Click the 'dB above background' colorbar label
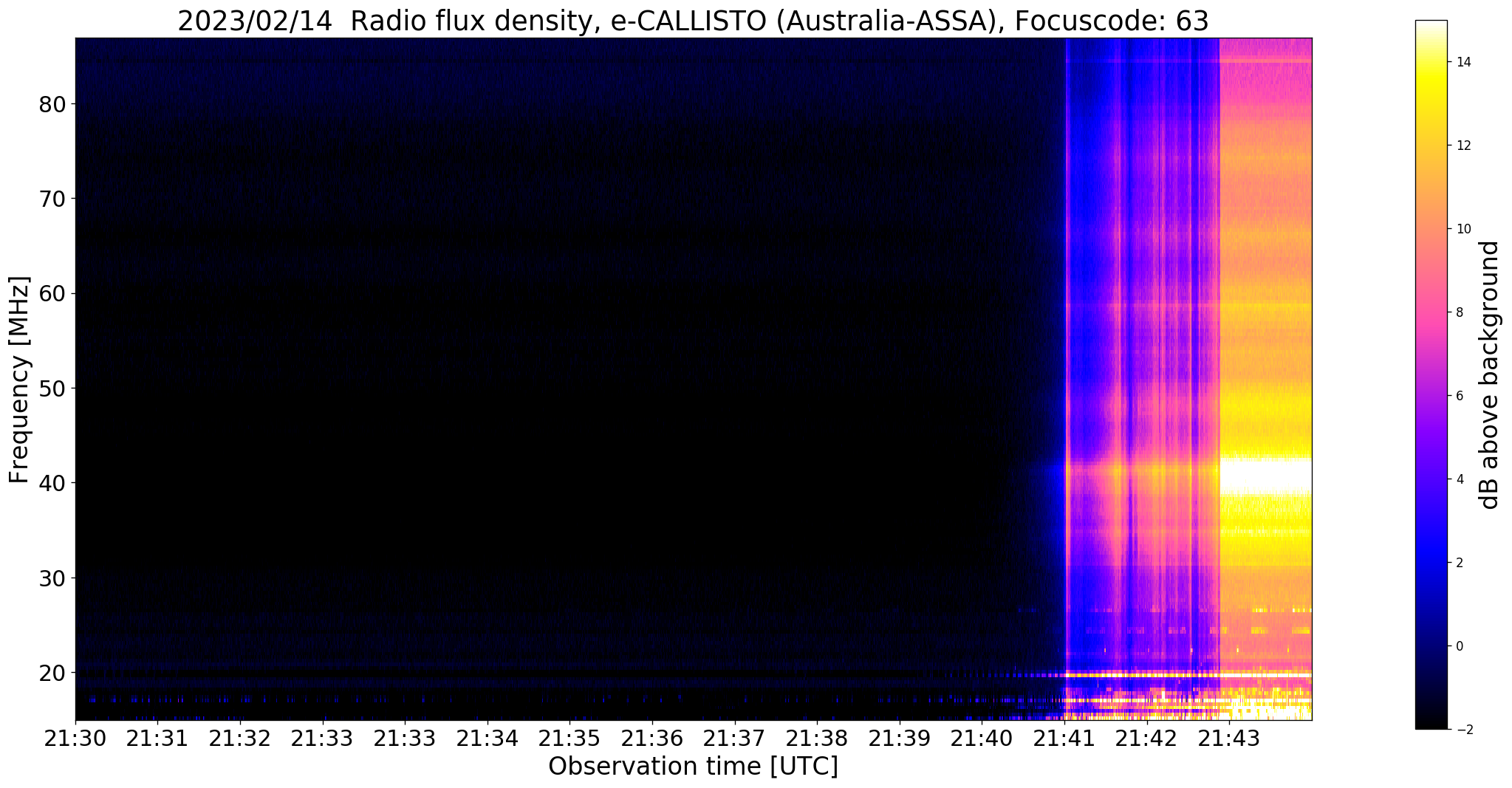This screenshot has height=788, width=1512. point(1490,374)
